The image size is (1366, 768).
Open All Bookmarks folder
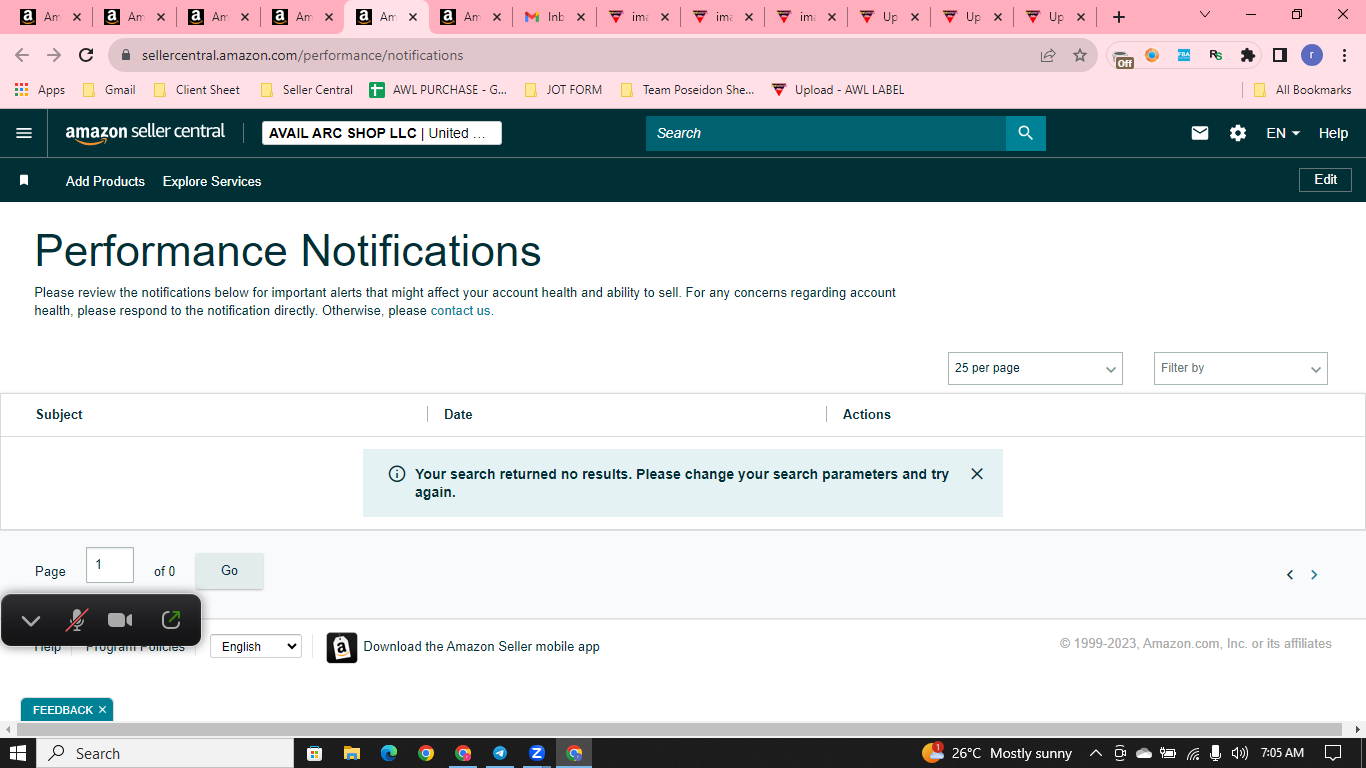click(x=1302, y=90)
